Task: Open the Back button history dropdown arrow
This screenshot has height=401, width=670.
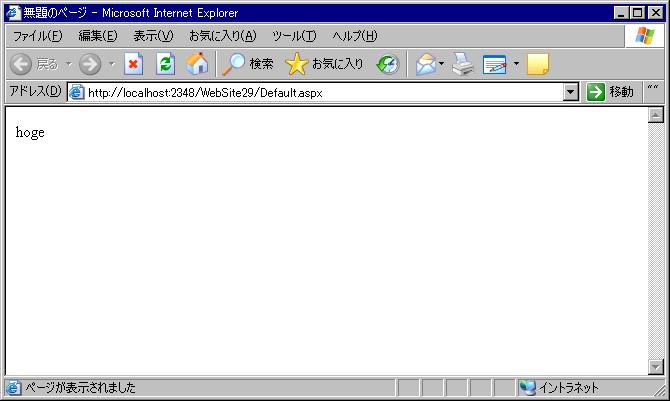Action: click(x=68, y=64)
